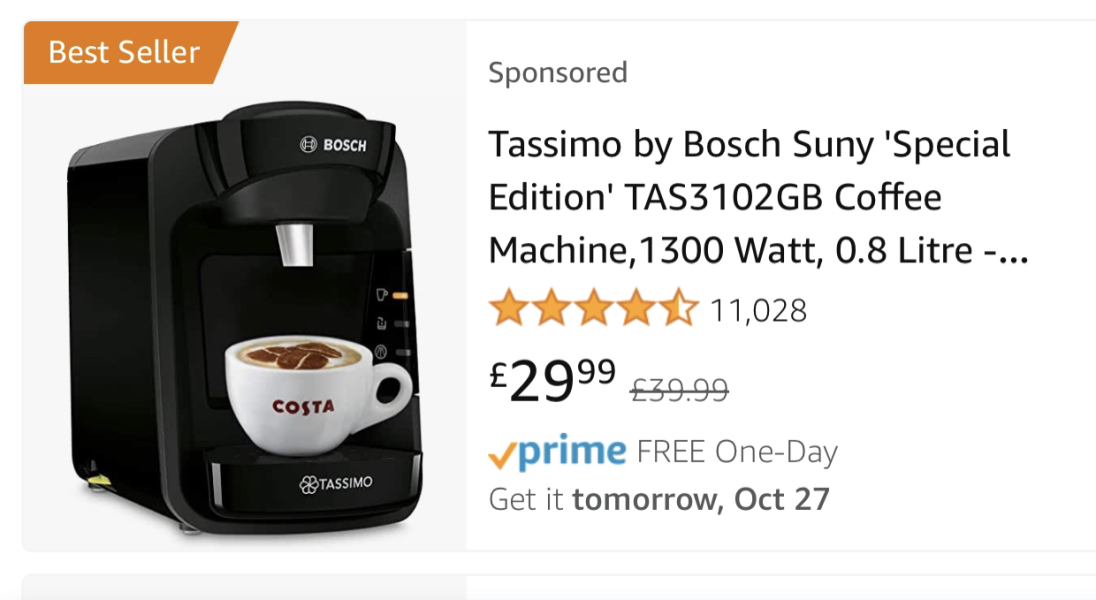Open the 11,028 ratings count
Screen dimensions: 1096x600
(x=758, y=311)
